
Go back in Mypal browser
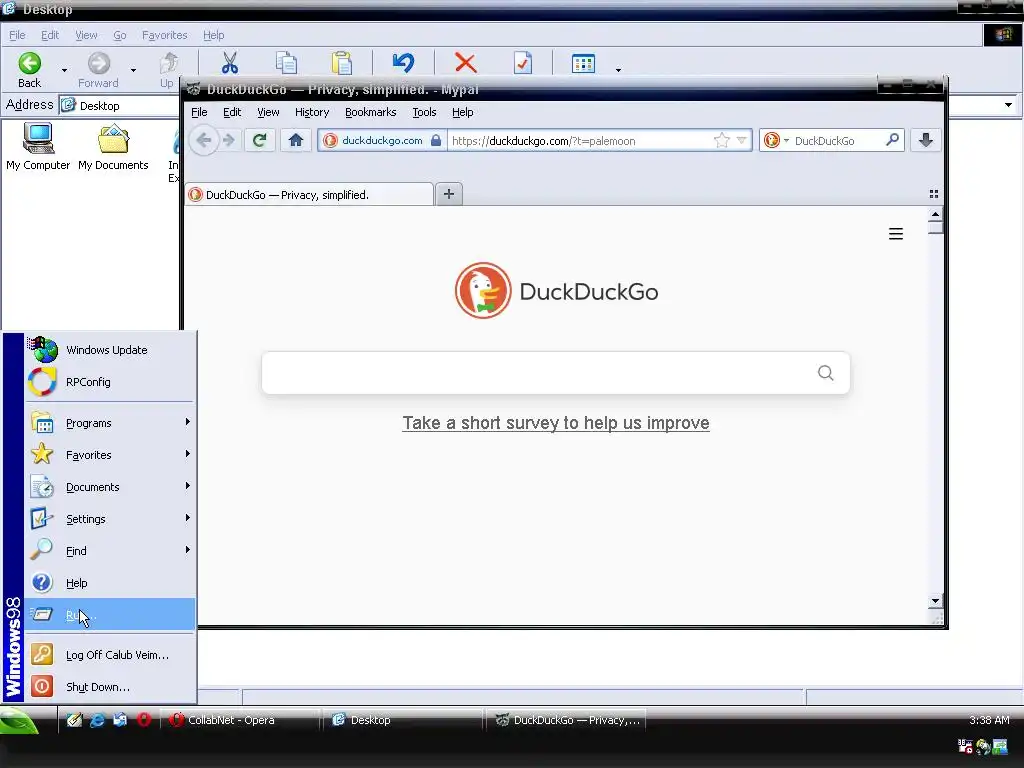pos(204,140)
